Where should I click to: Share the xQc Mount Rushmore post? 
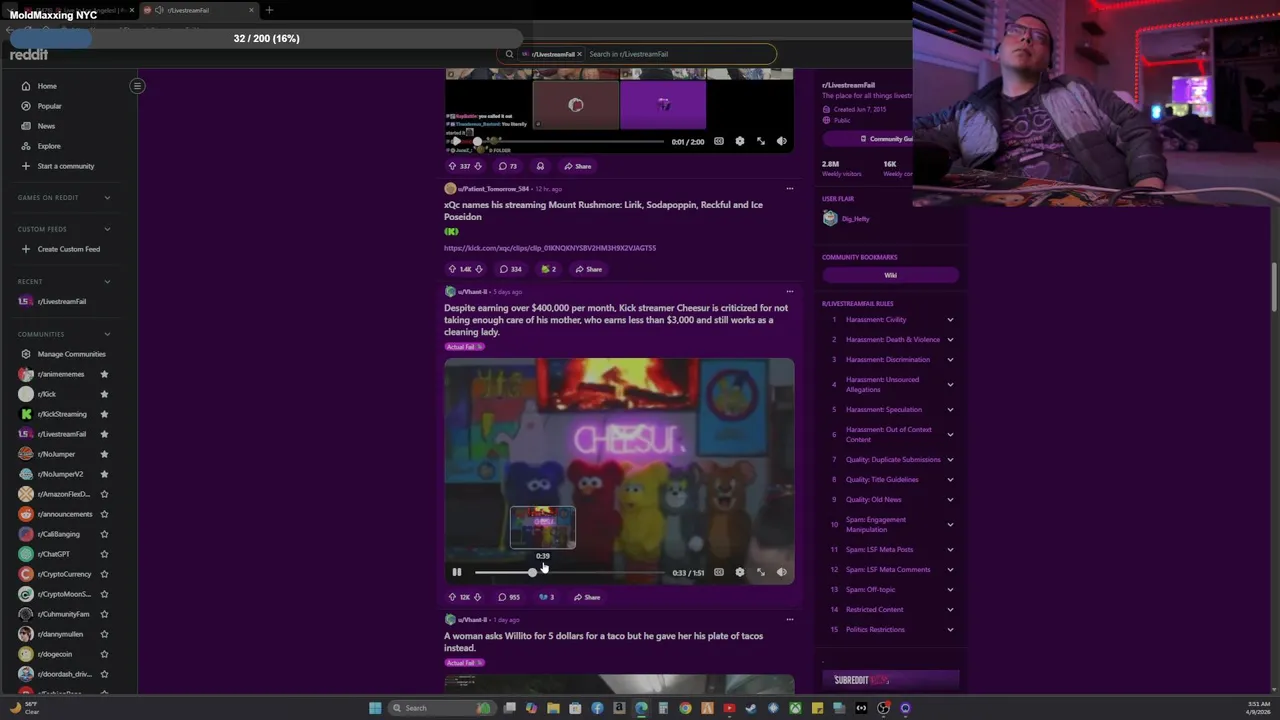pos(588,269)
